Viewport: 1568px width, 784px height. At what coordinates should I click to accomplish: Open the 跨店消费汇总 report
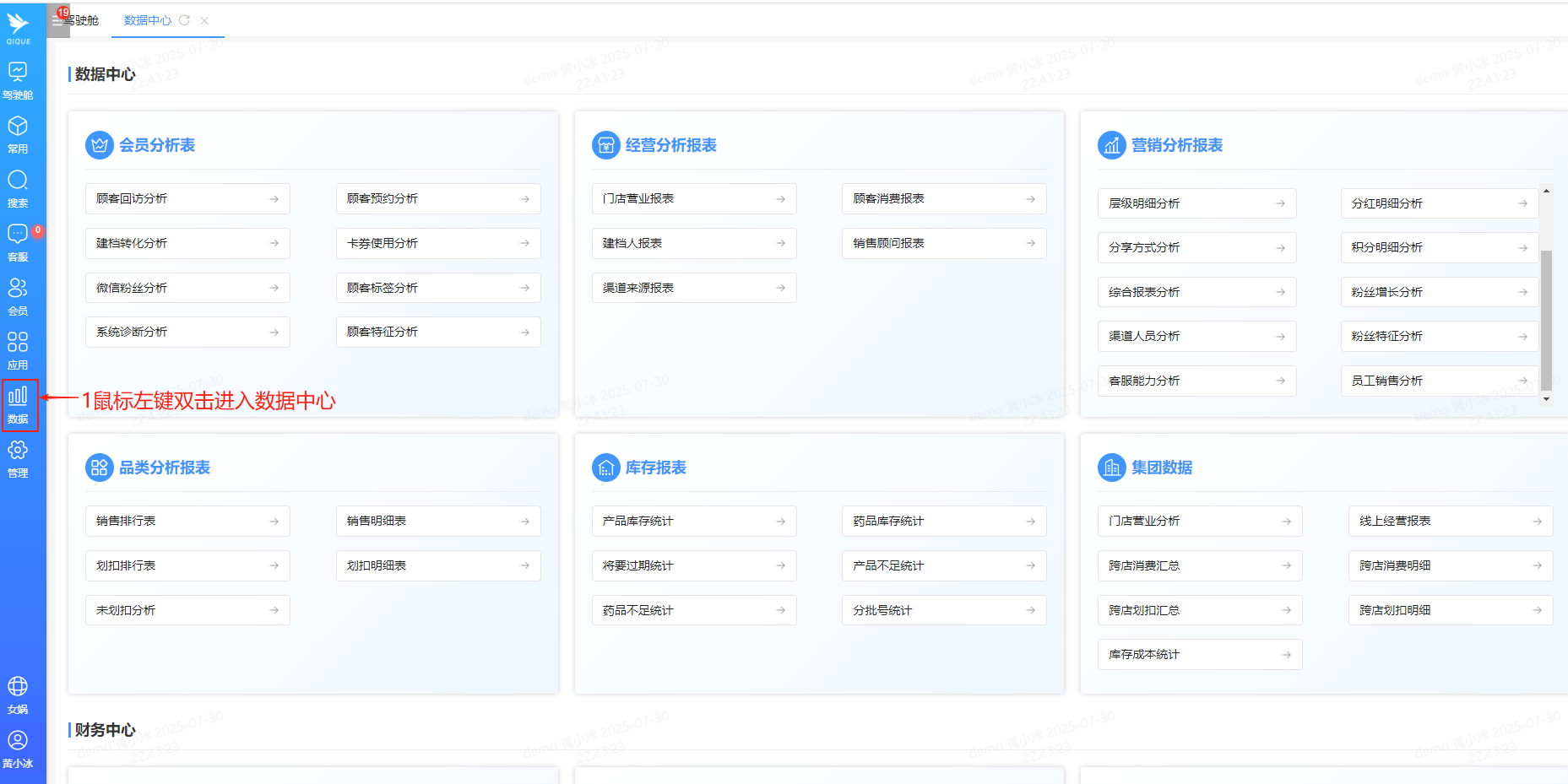tap(1199, 565)
